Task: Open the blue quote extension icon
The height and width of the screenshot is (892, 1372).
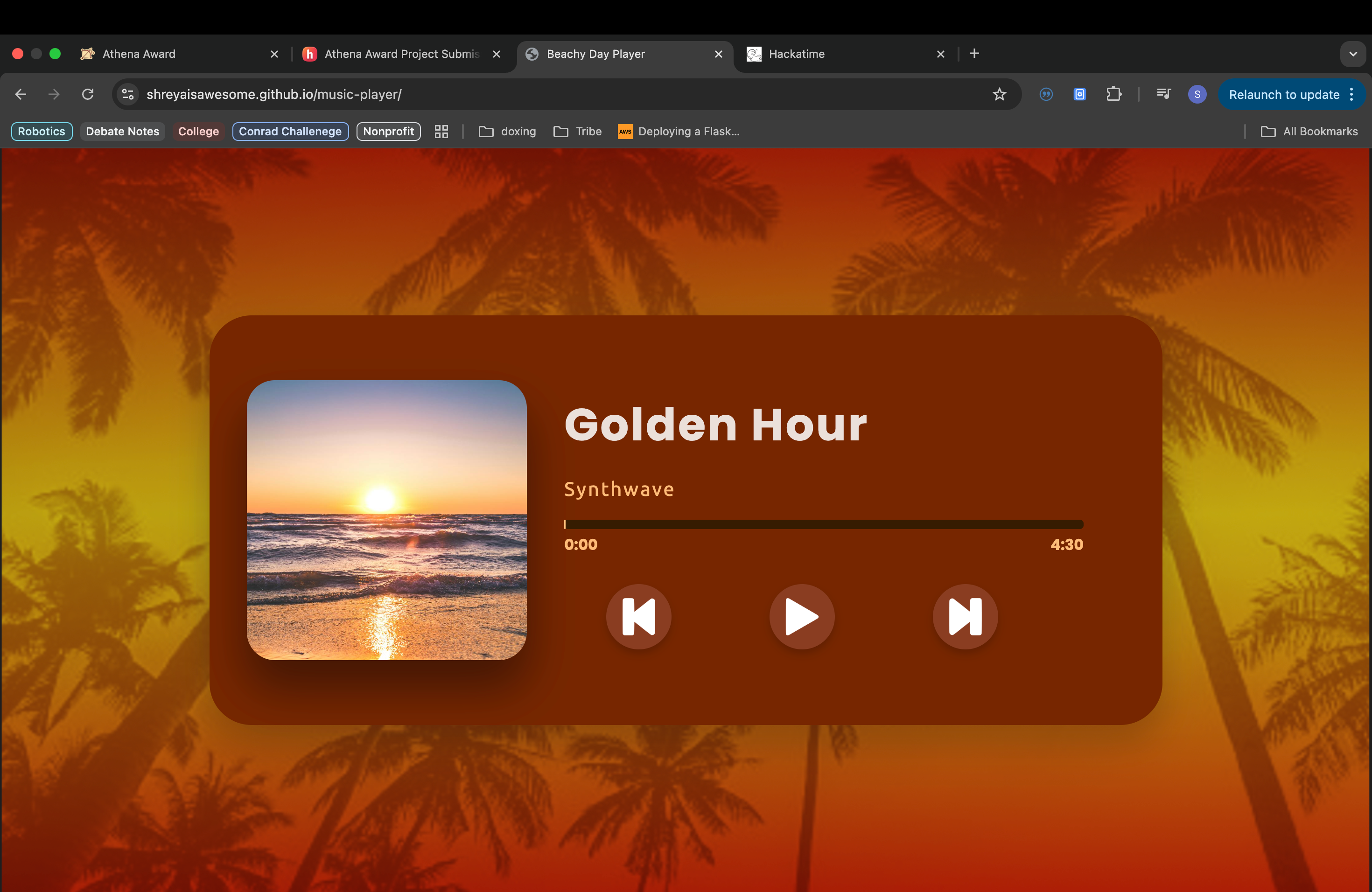Action: (x=1046, y=95)
